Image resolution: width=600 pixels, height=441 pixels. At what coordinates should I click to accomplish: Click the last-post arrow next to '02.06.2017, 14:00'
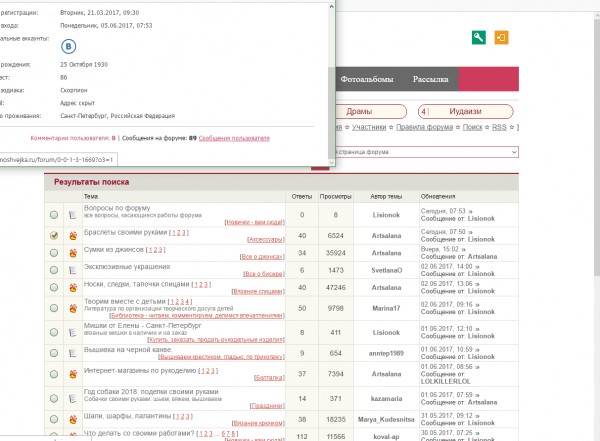click(477, 266)
